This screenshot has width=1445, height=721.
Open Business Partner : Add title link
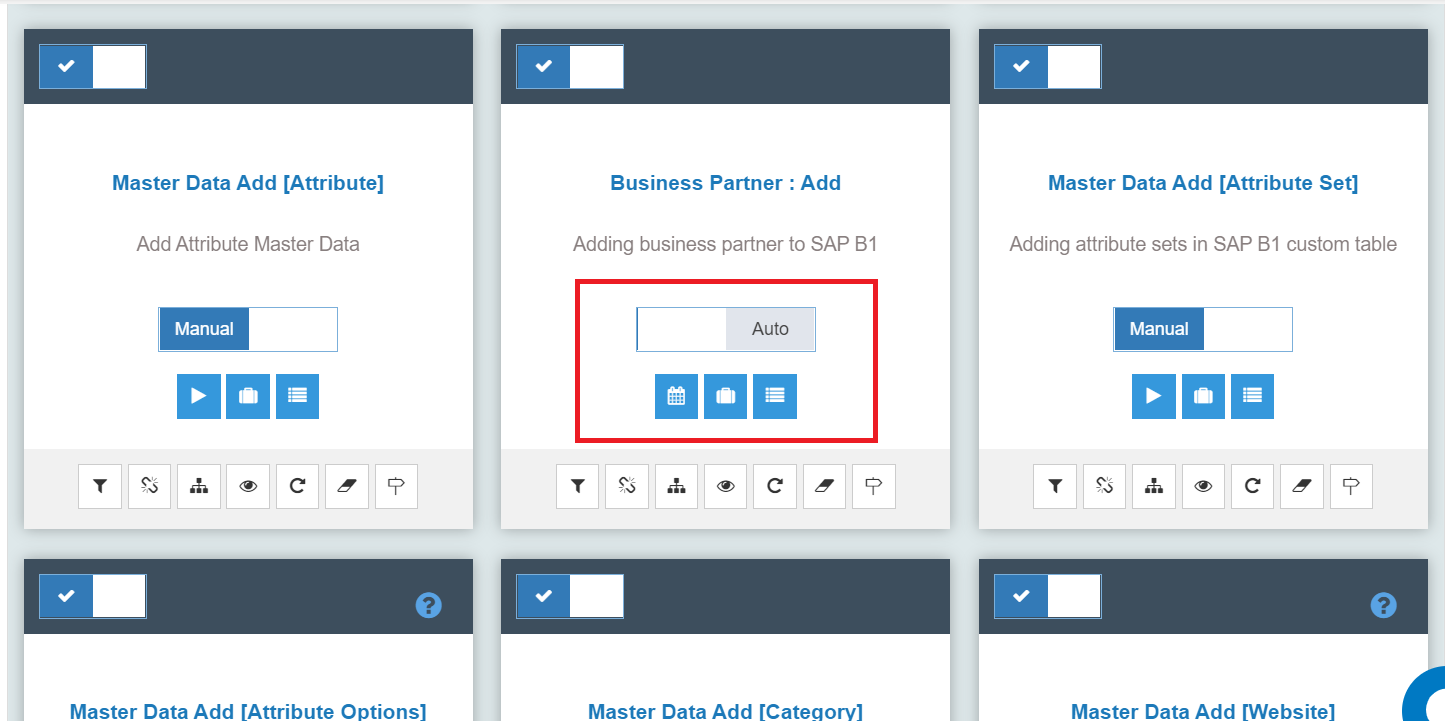[x=726, y=183]
